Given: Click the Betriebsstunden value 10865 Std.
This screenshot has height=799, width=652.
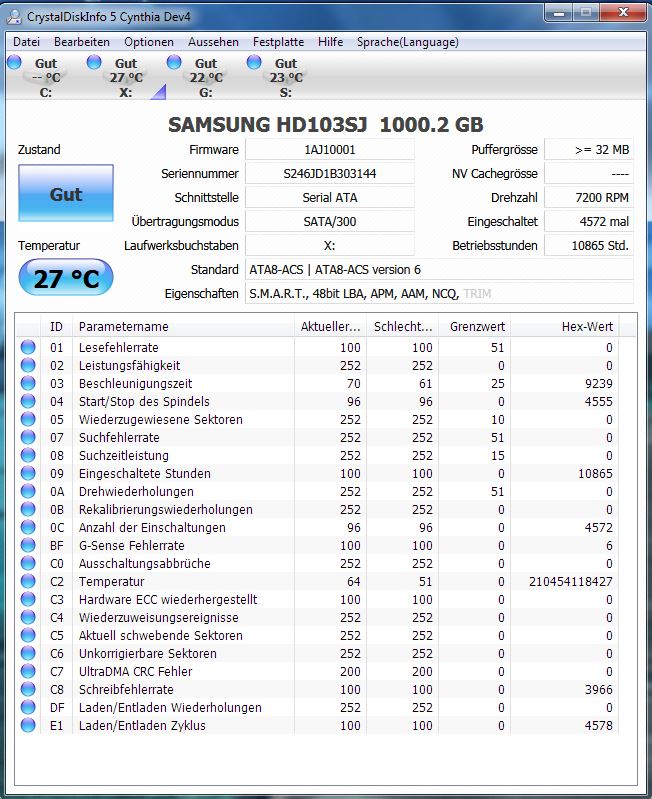Looking at the screenshot, I should pyautogui.click(x=589, y=245).
